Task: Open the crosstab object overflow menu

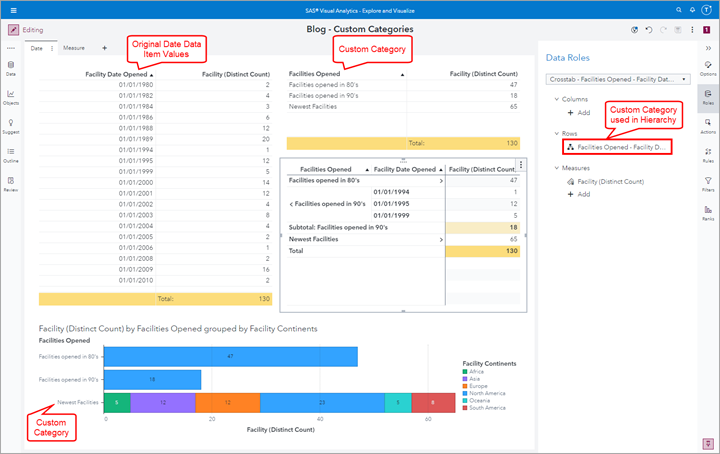Action: tap(521, 165)
